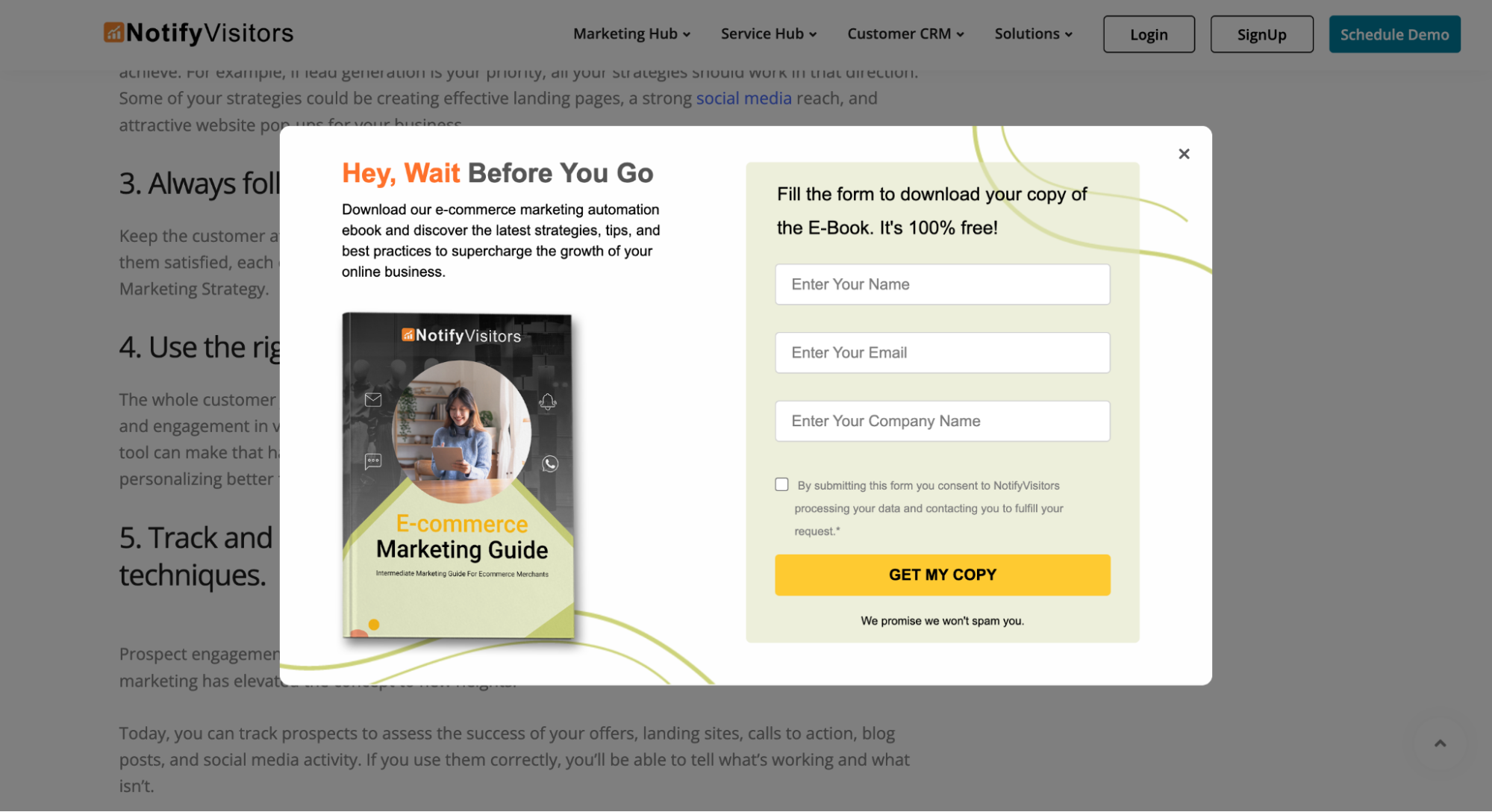The height and width of the screenshot is (812, 1492).
Task: Click the bell icon on ebook cover
Action: pos(548,402)
